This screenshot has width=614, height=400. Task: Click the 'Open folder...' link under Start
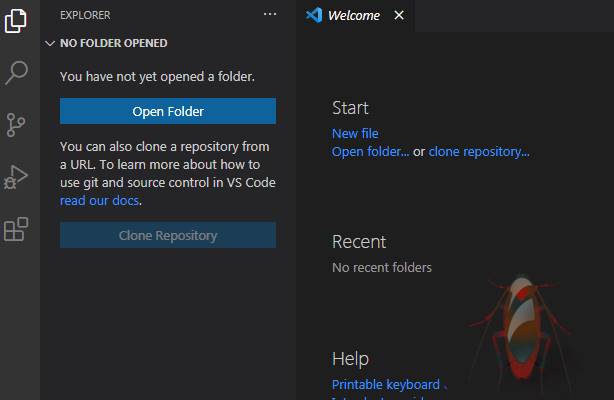click(x=370, y=152)
